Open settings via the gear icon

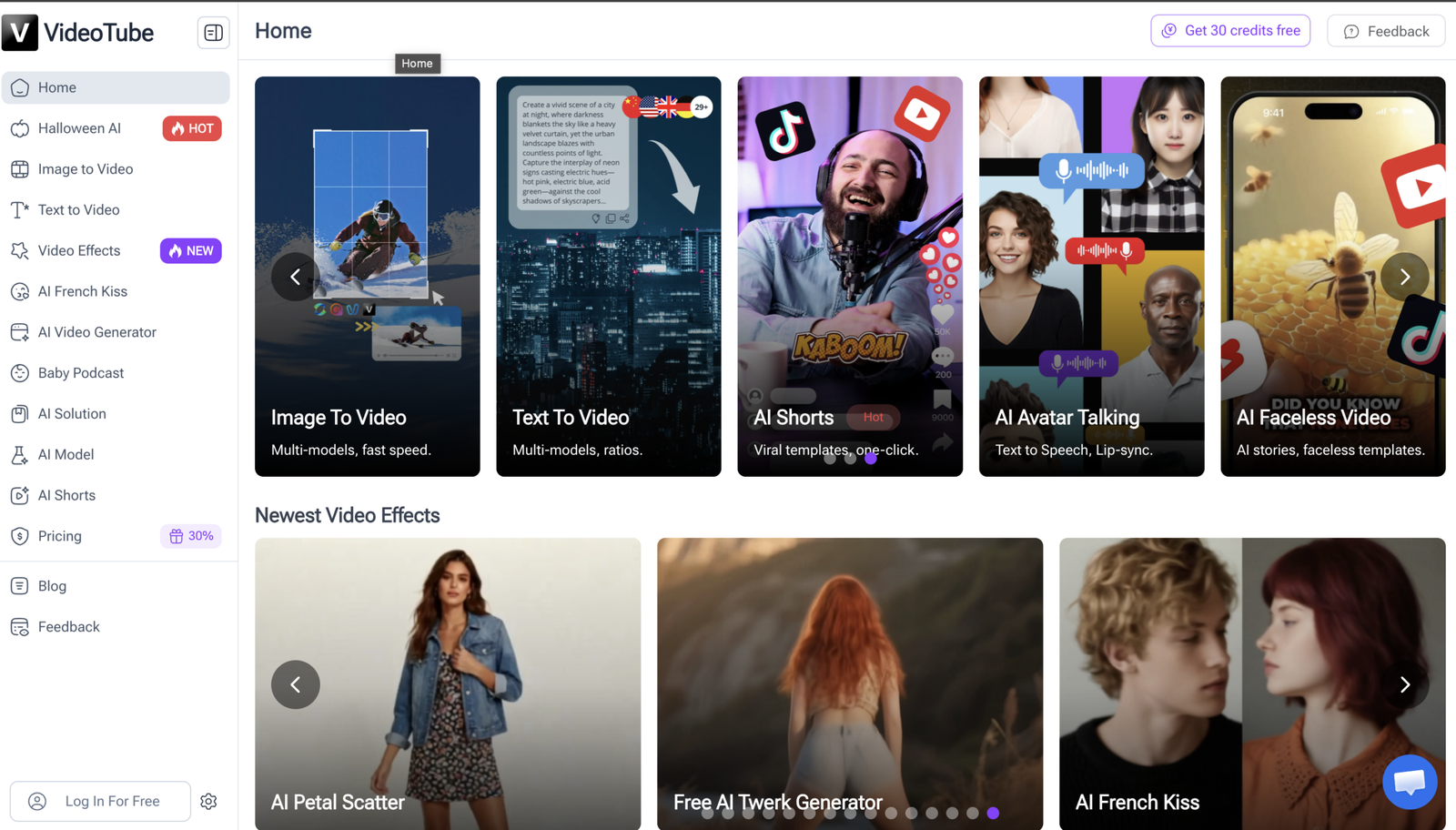click(x=208, y=801)
